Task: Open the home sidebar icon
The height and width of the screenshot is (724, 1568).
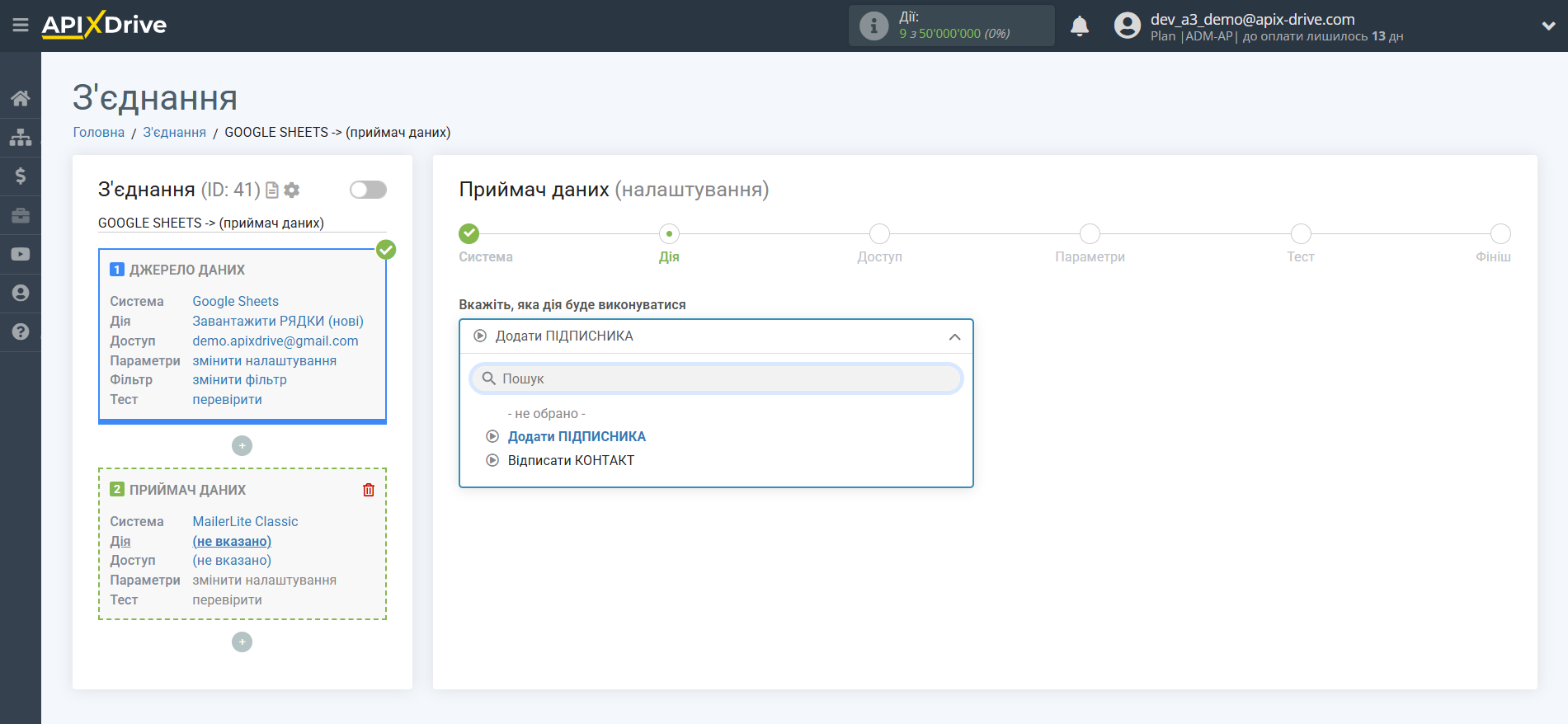Action: 21,98
